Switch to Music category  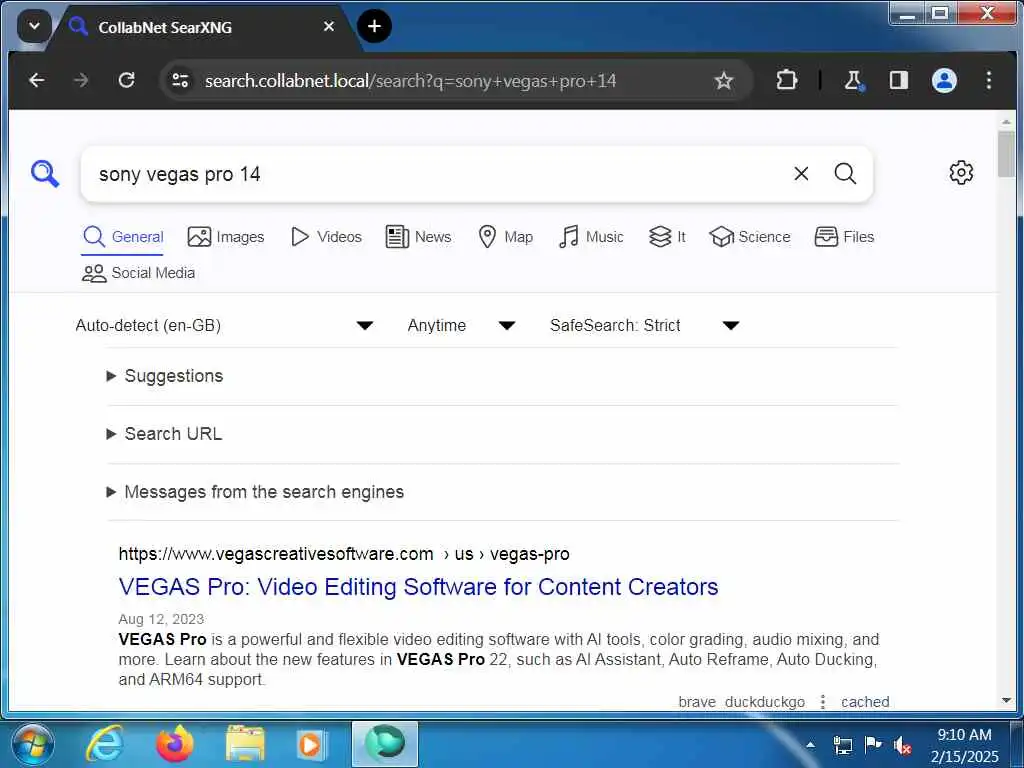coord(591,237)
